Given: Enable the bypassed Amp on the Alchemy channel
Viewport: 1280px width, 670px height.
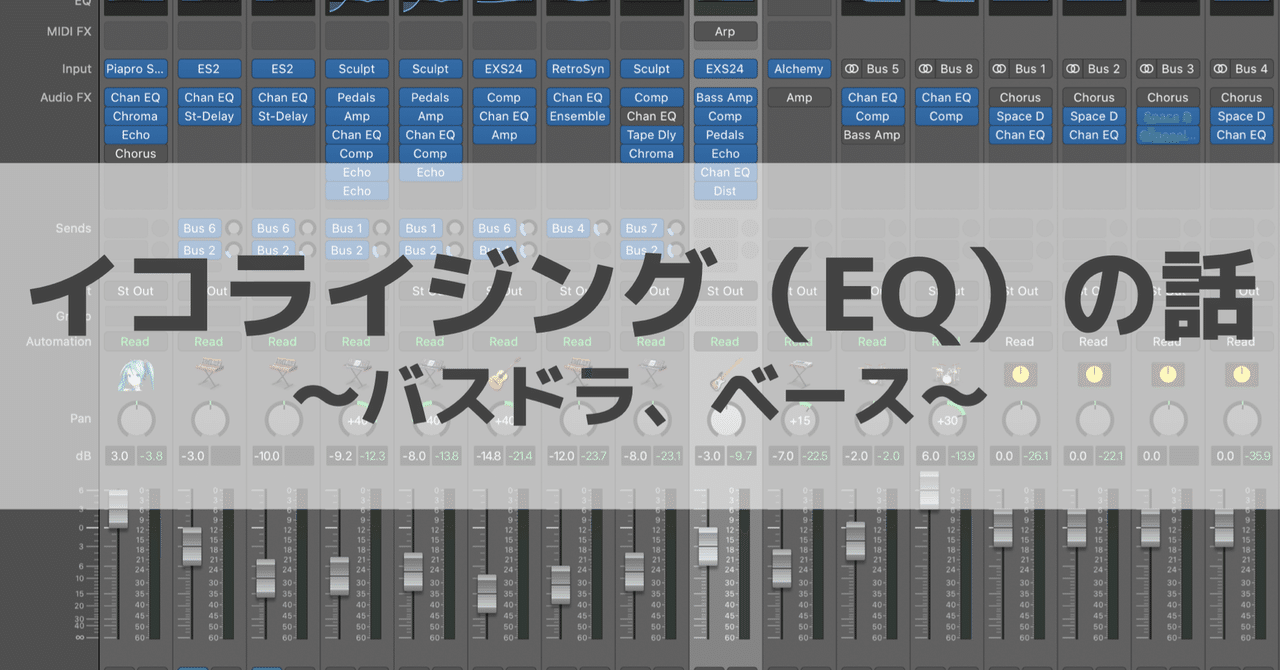Looking at the screenshot, I should pyautogui.click(x=799, y=98).
